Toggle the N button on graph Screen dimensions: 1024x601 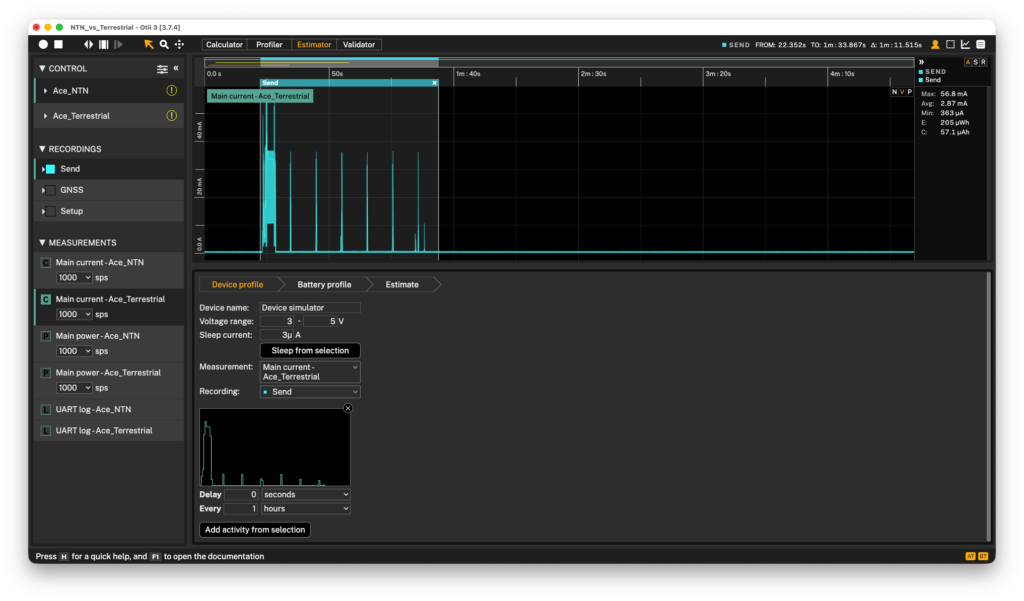pyautogui.click(x=894, y=92)
